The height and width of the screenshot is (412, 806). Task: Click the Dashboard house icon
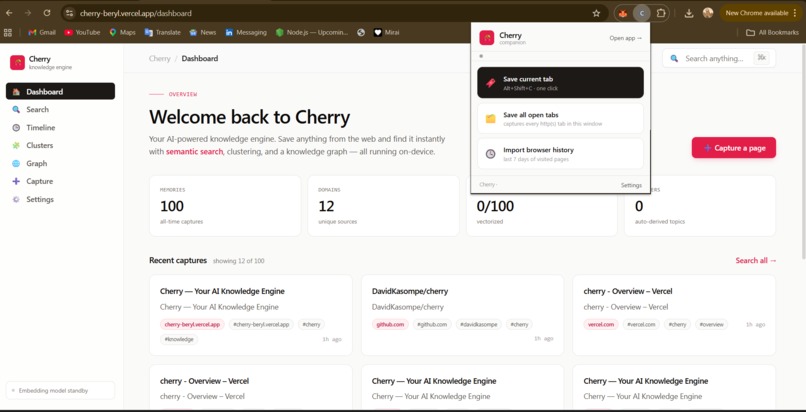point(16,91)
